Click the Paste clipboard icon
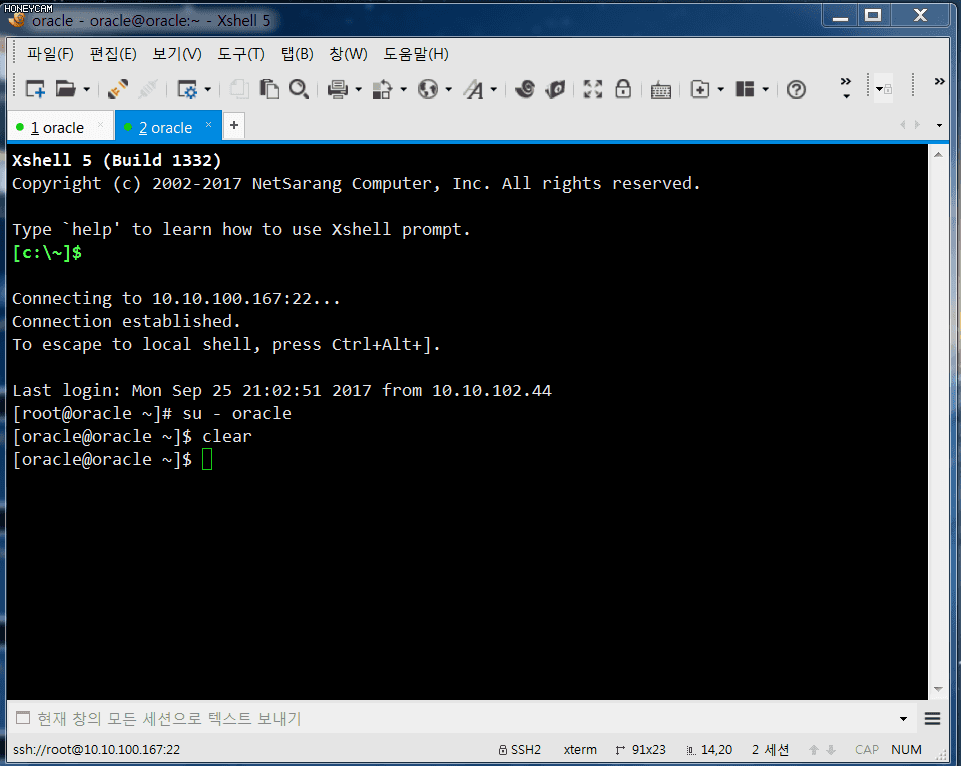 click(269, 89)
